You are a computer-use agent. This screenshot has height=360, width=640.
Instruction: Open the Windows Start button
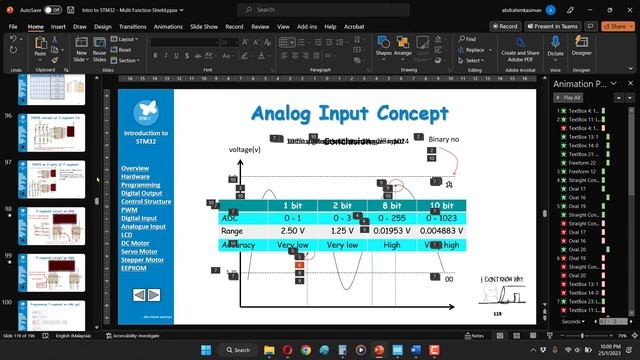pyautogui.click(x=206, y=350)
